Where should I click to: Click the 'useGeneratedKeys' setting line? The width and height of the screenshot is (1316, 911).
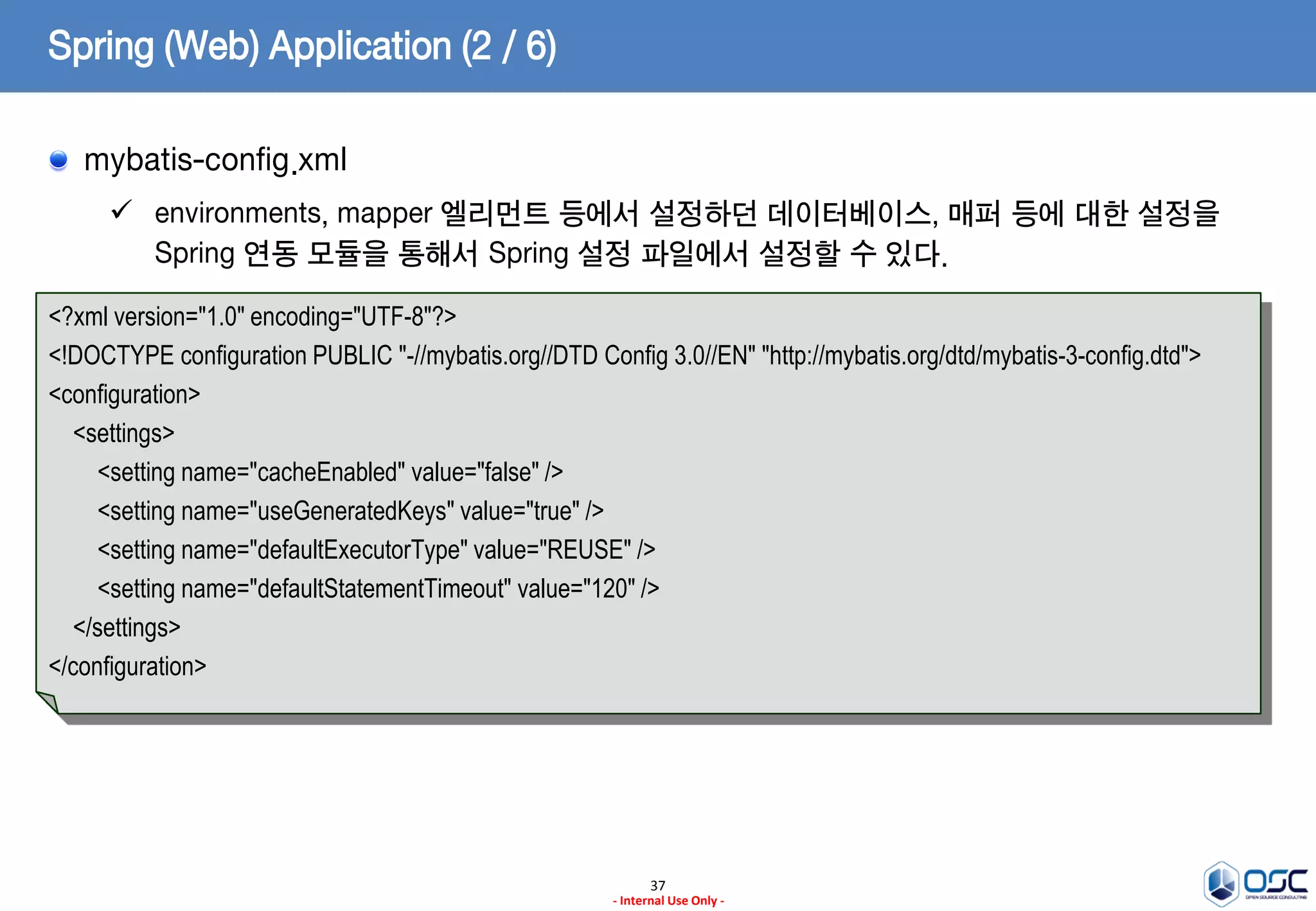351,511
